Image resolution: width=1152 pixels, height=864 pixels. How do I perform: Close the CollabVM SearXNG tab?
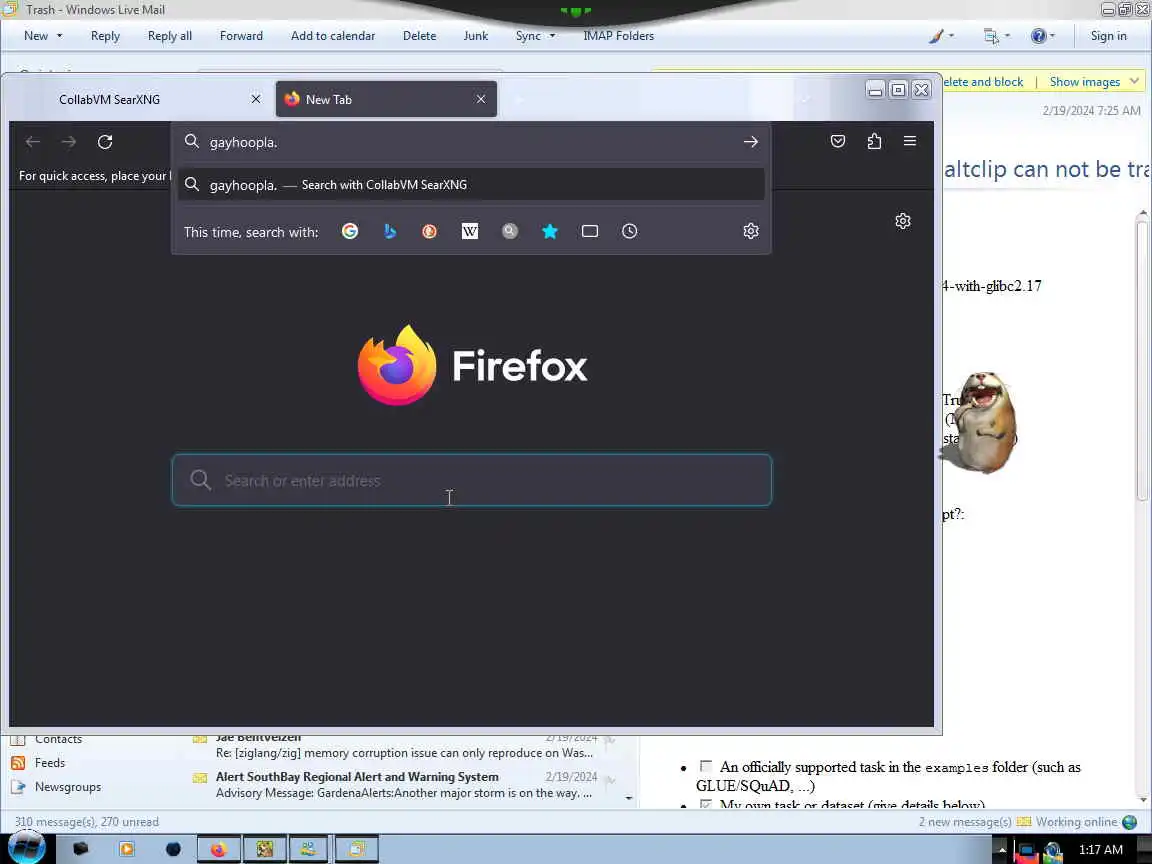[x=256, y=99]
